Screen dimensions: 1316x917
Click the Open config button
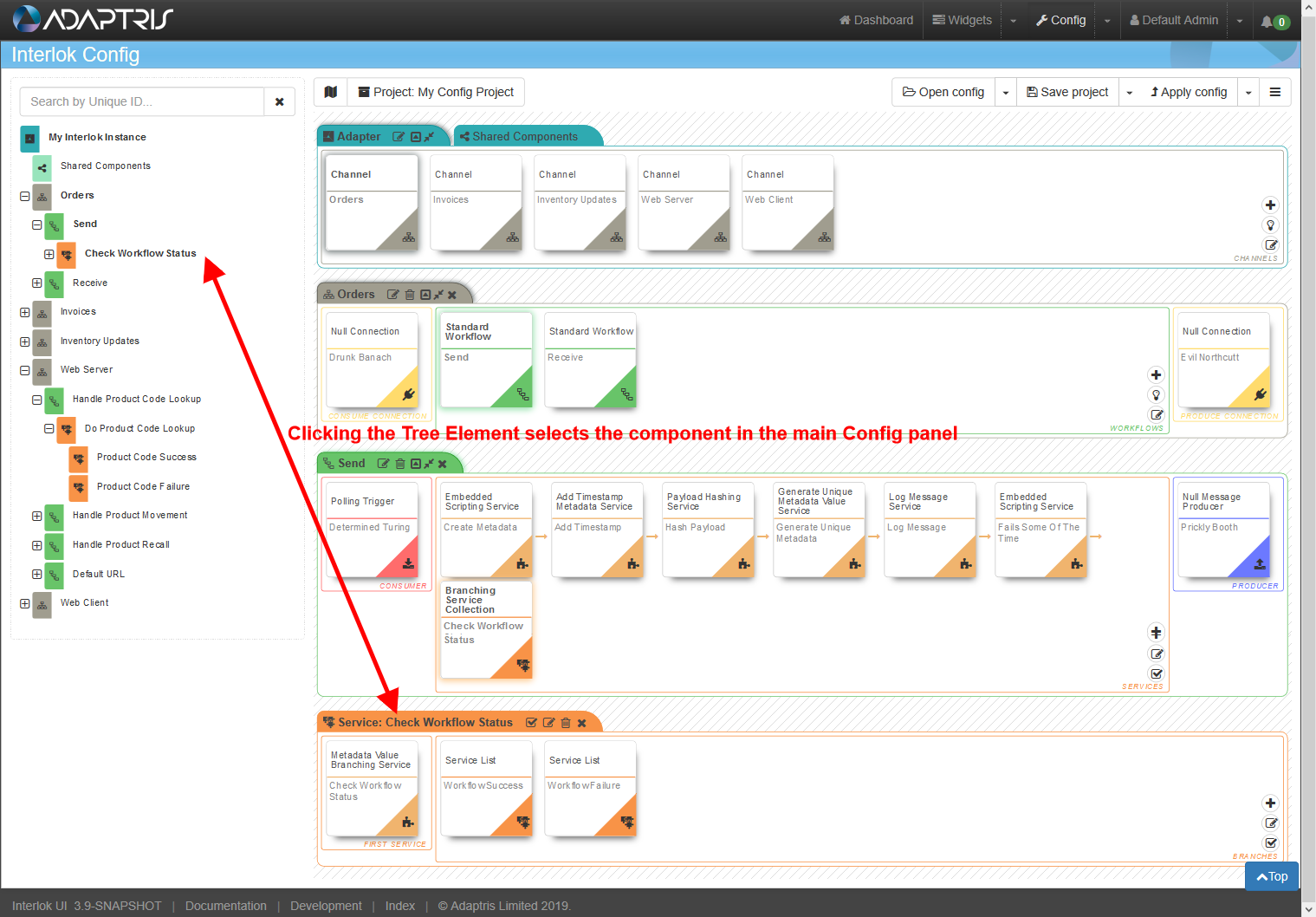tap(943, 92)
